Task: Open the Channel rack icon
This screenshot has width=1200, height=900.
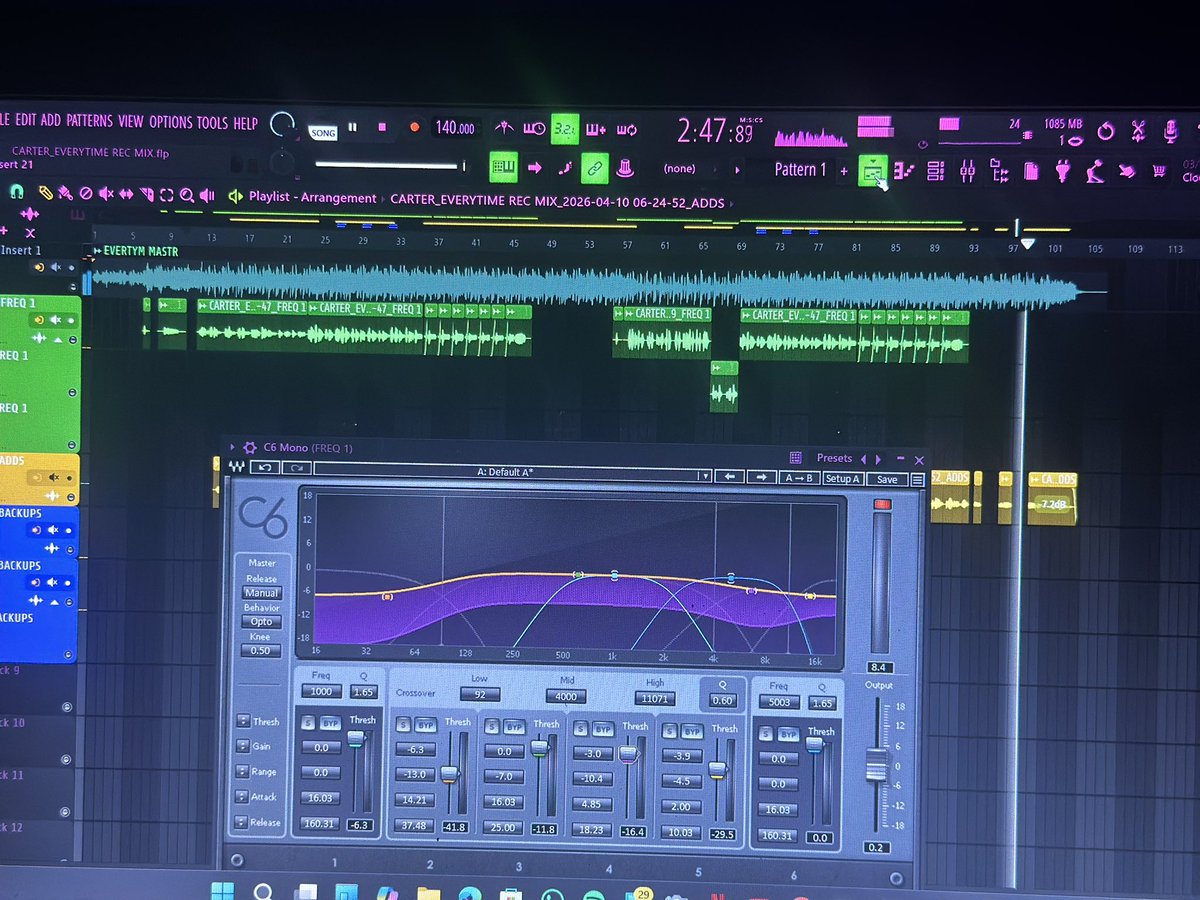Action: click(936, 171)
